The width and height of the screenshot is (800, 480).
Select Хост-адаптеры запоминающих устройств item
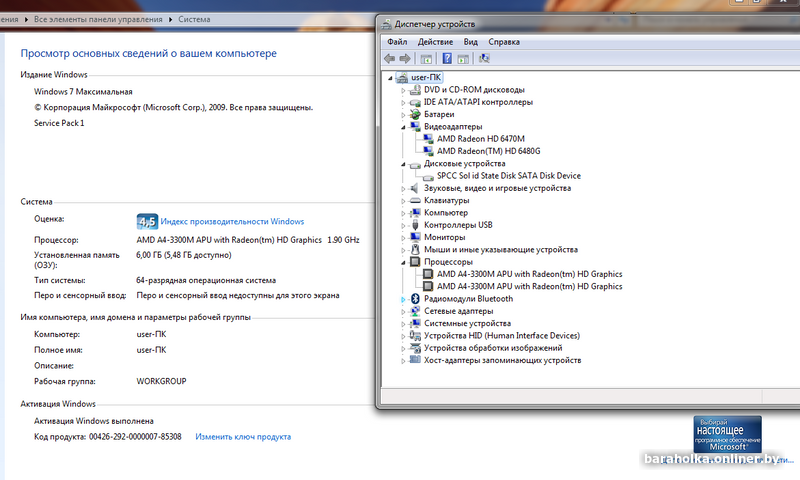click(x=503, y=360)
